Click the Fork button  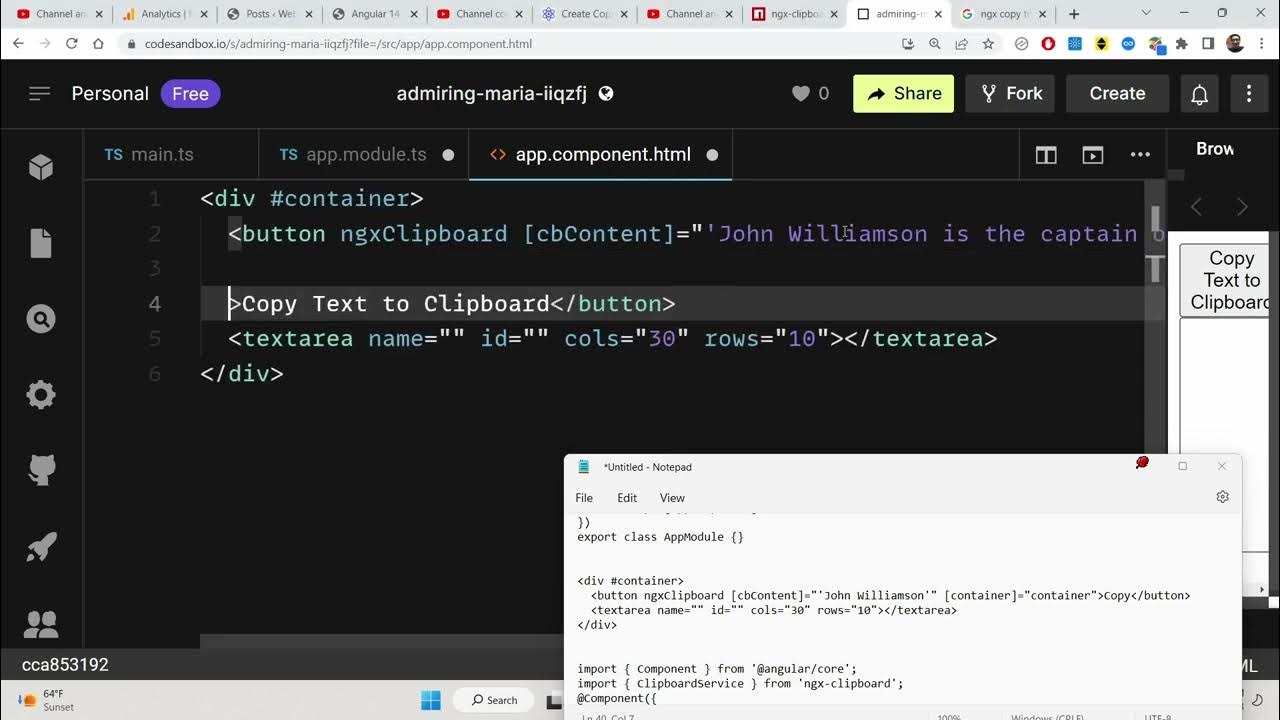(1010, 94)
